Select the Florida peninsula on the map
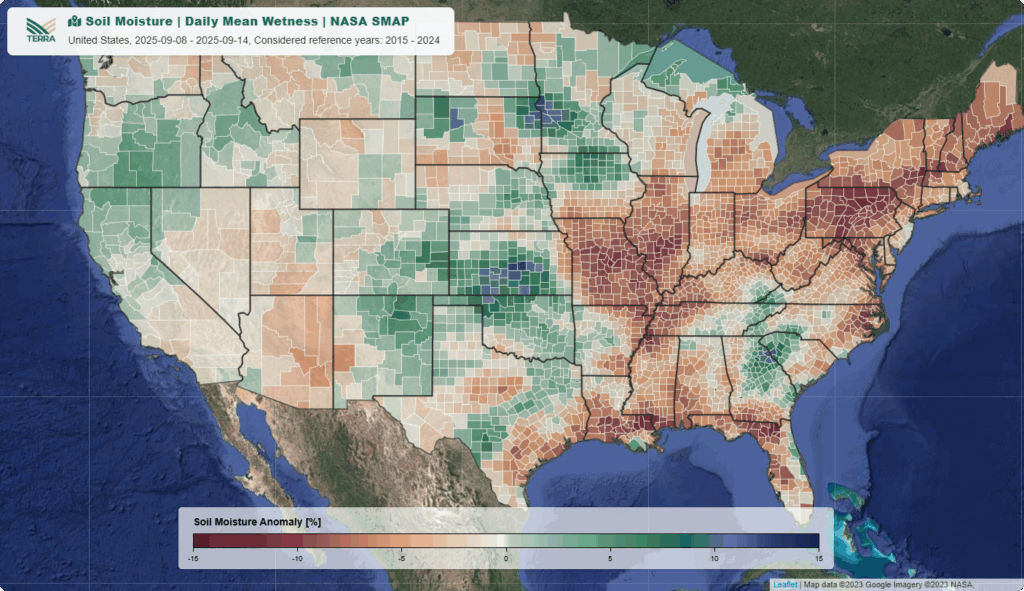The height and width of the screenshot is (591, 1024). [x=788, y=462]
